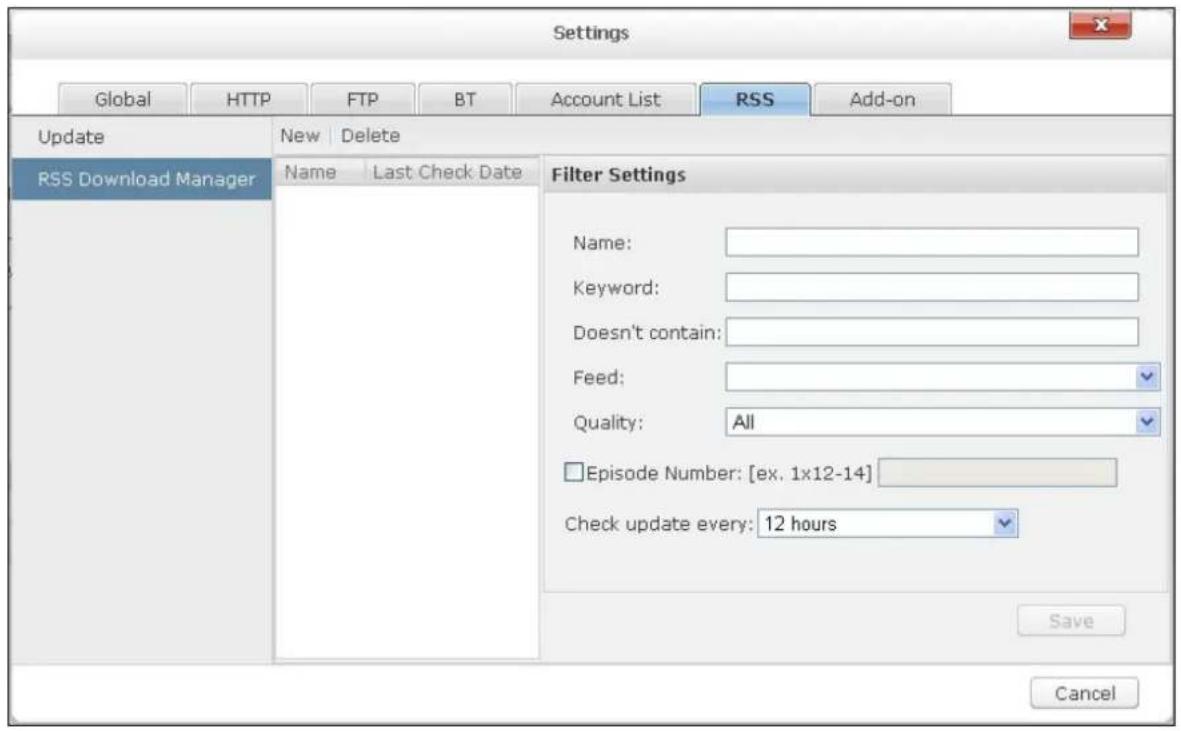Expand the Quality dropdown showing All

click(942, 422)
